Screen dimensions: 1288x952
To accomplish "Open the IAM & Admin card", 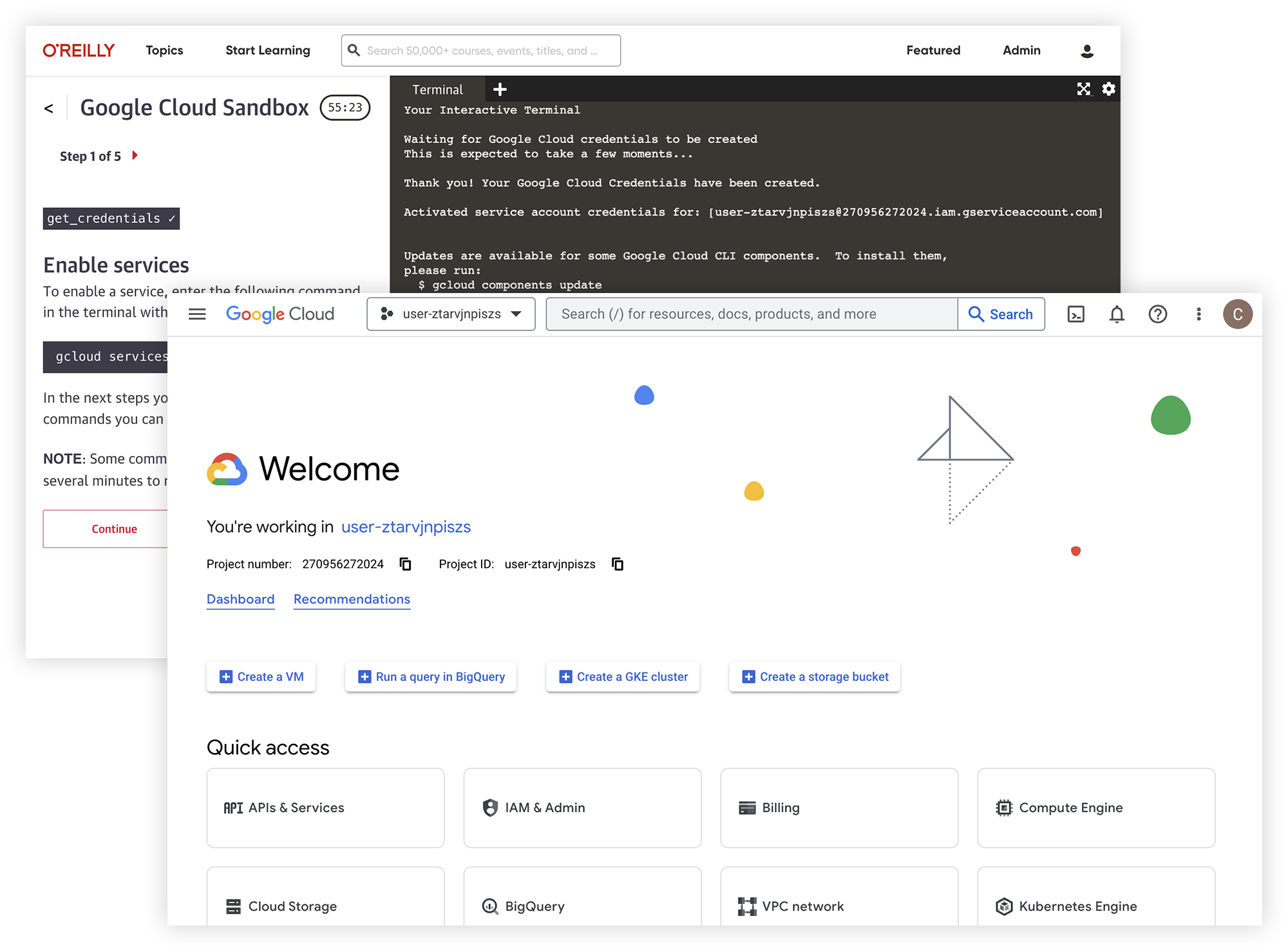I will click(x=582, y=808).
